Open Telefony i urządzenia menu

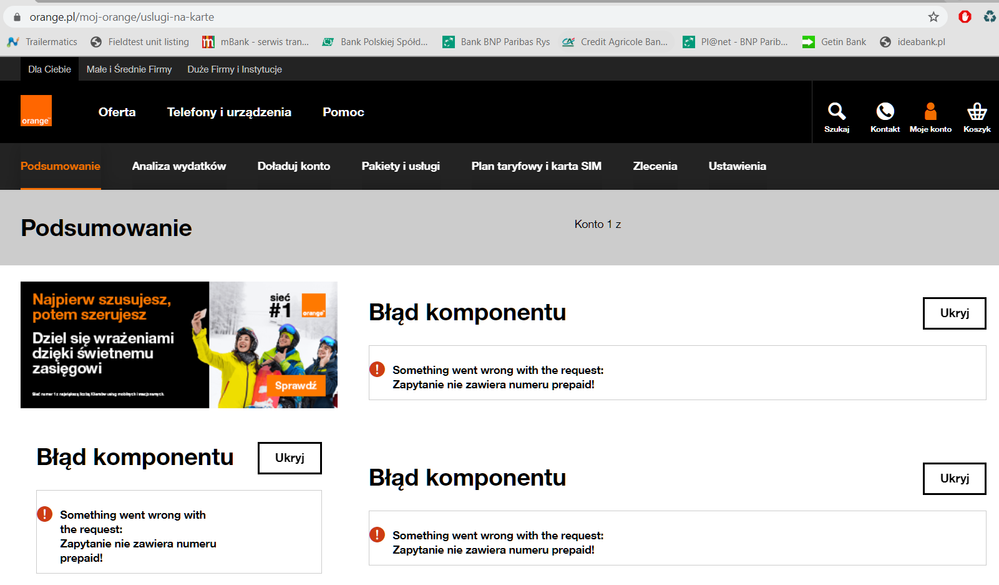229,112
